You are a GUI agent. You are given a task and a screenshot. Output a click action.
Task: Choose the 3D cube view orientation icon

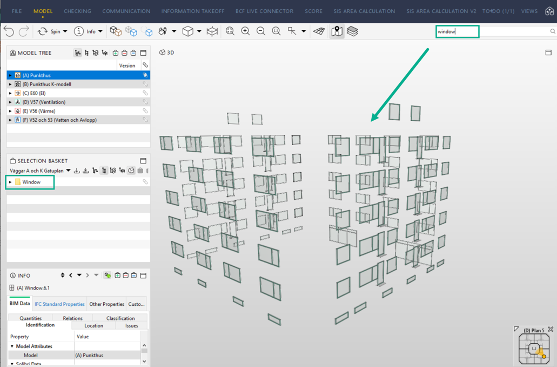pyautogui.click(x=188, y=32)
